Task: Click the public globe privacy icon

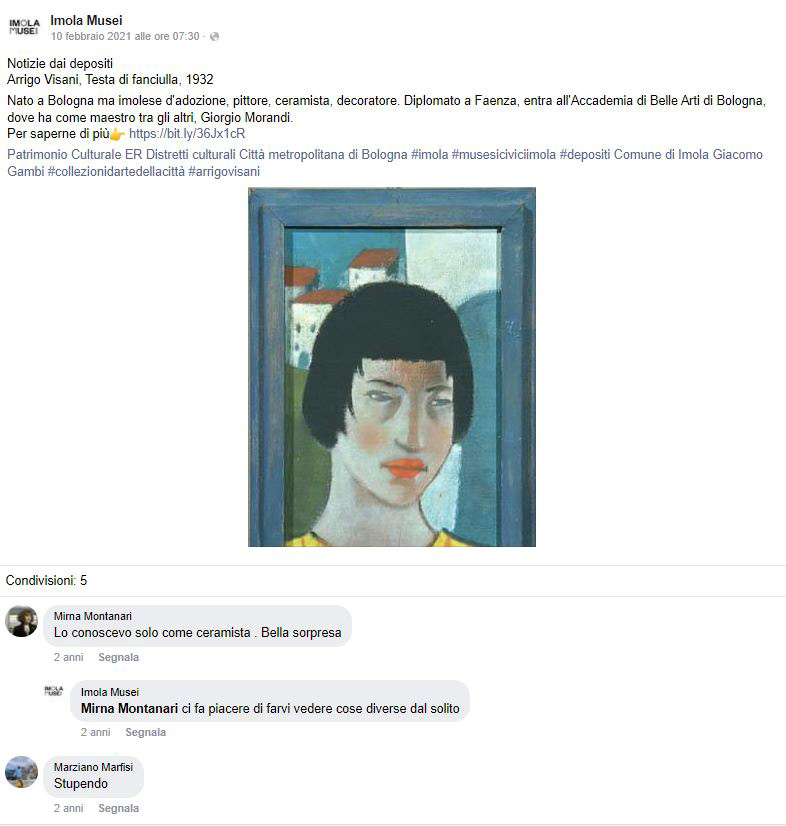Action: coord(214,36)
